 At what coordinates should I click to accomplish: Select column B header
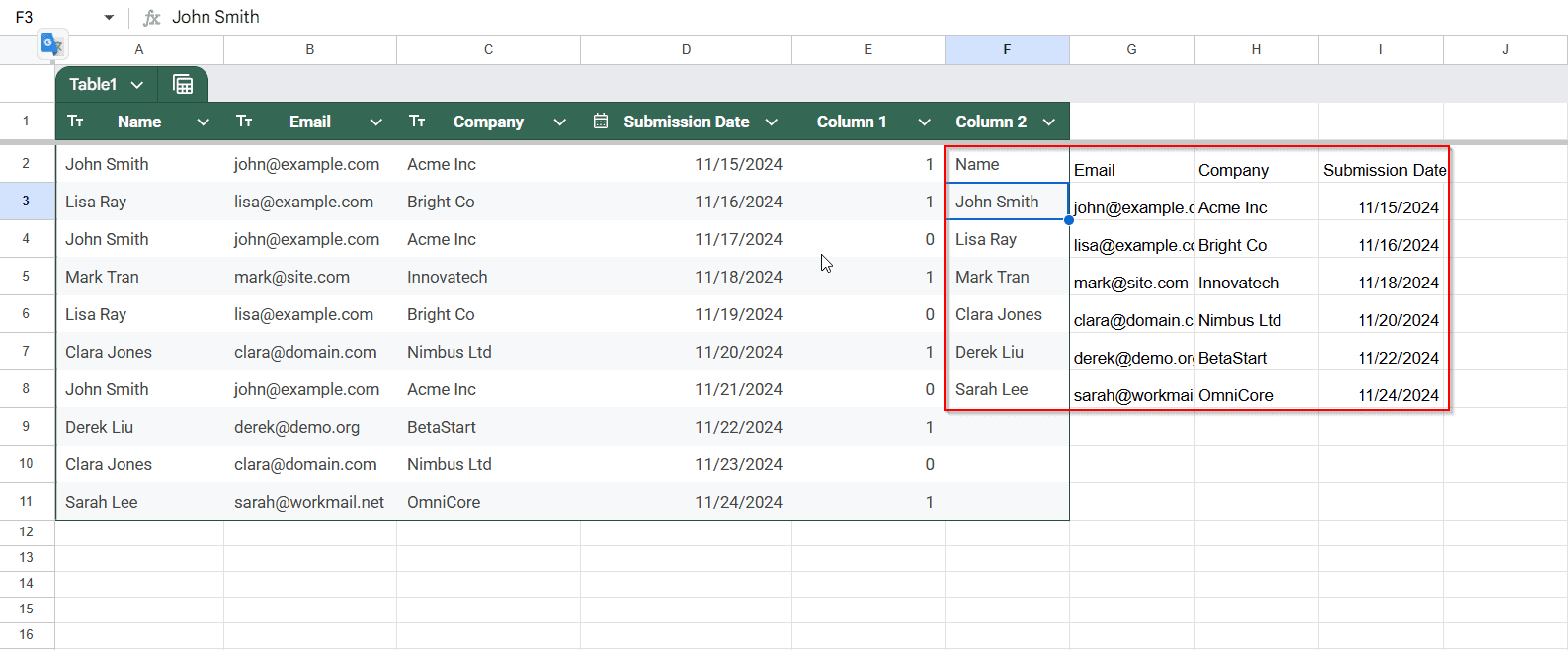310,49
